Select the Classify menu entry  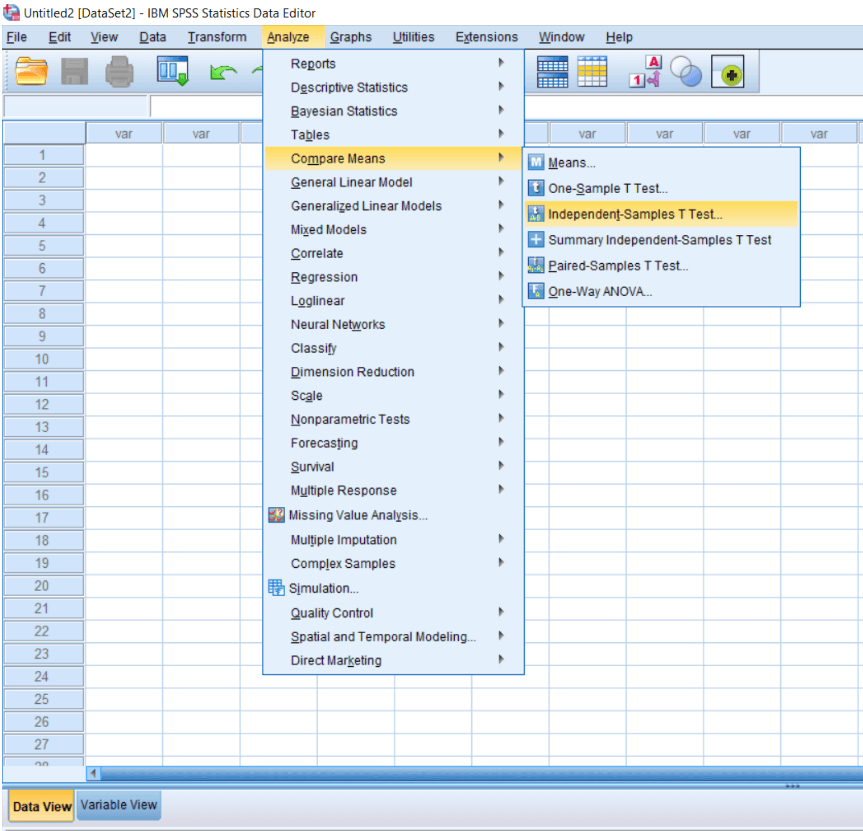[393, 348]
